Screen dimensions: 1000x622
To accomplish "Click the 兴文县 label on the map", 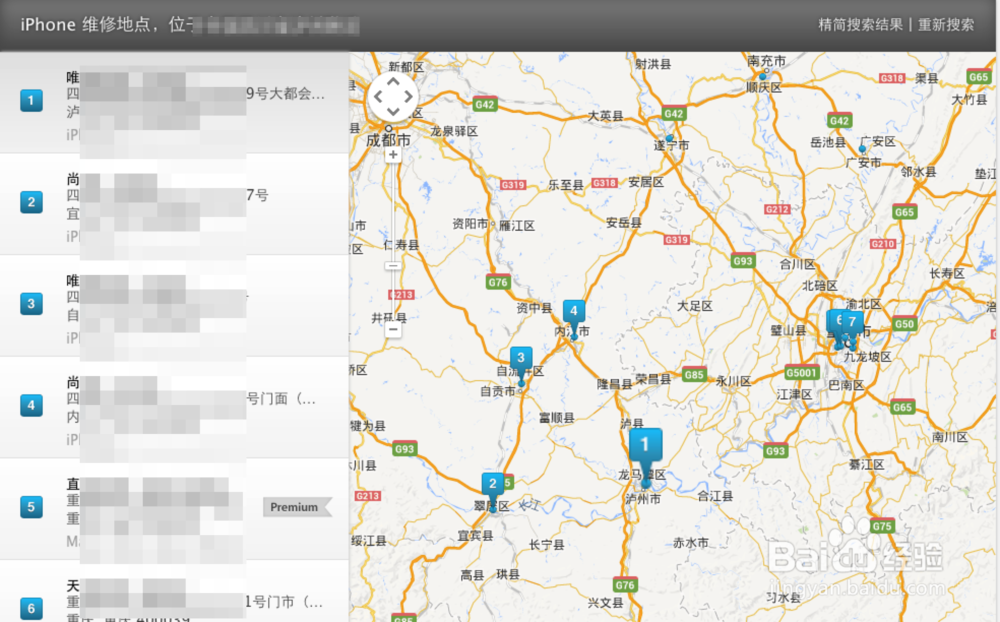I will [605, 602].
